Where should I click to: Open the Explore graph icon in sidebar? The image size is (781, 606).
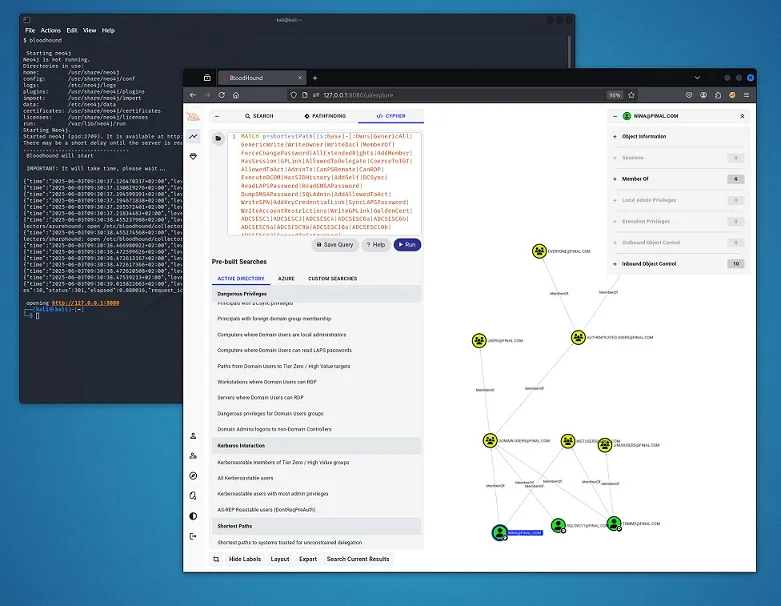(x=193, y=136)
